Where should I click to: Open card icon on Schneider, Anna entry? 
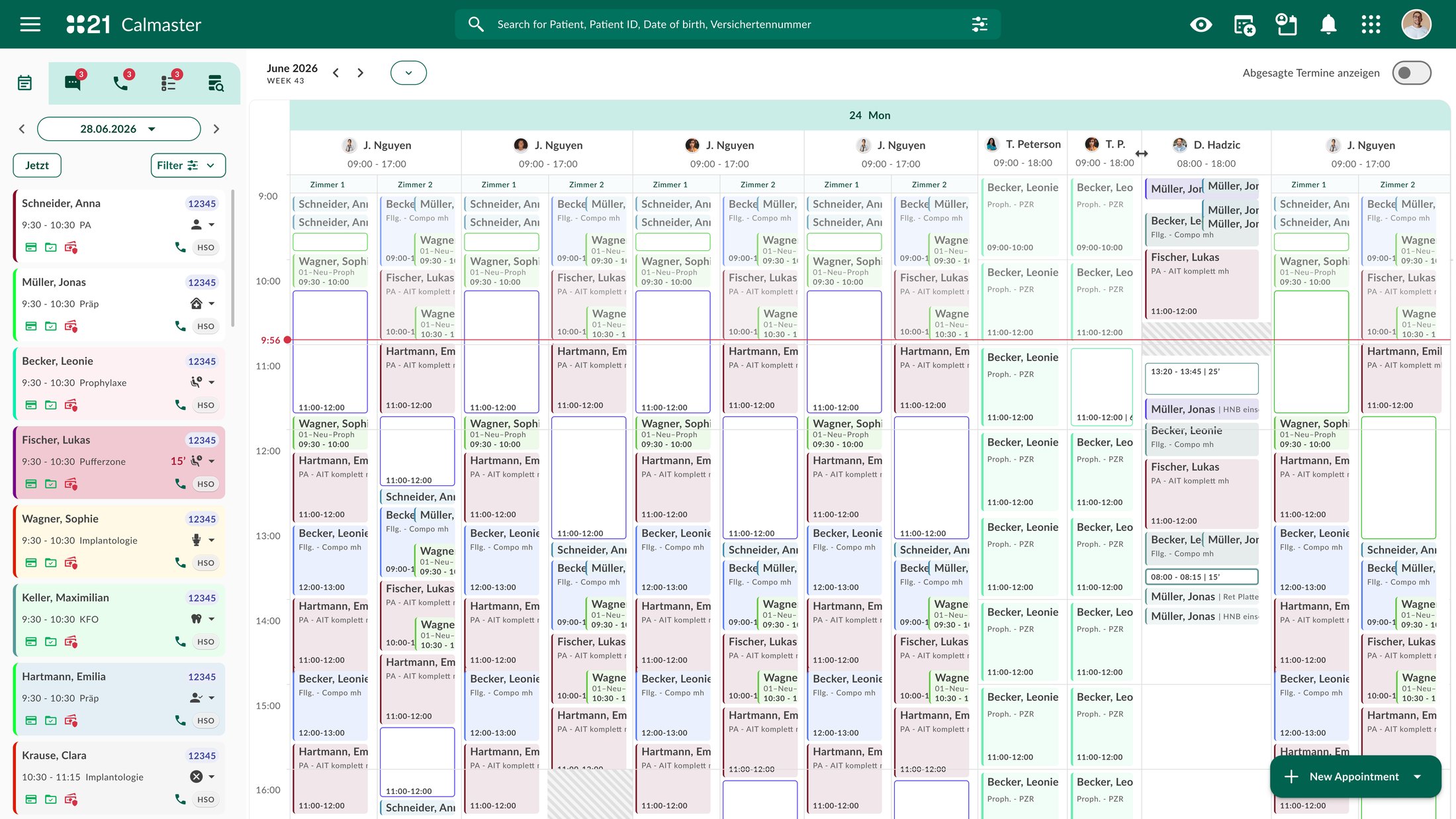31,247
